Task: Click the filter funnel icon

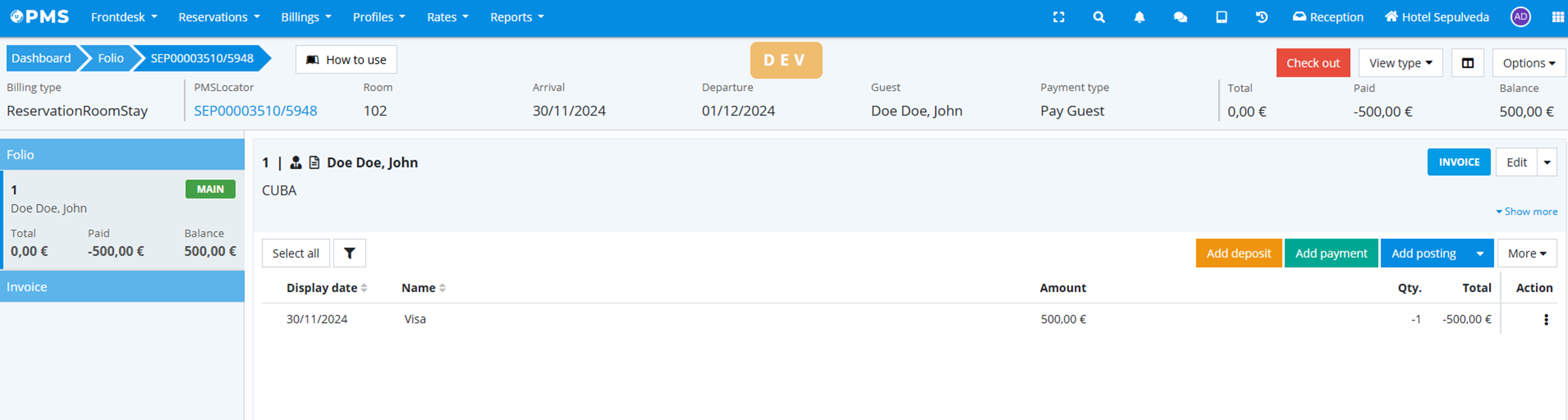Action: pos(349,253)
